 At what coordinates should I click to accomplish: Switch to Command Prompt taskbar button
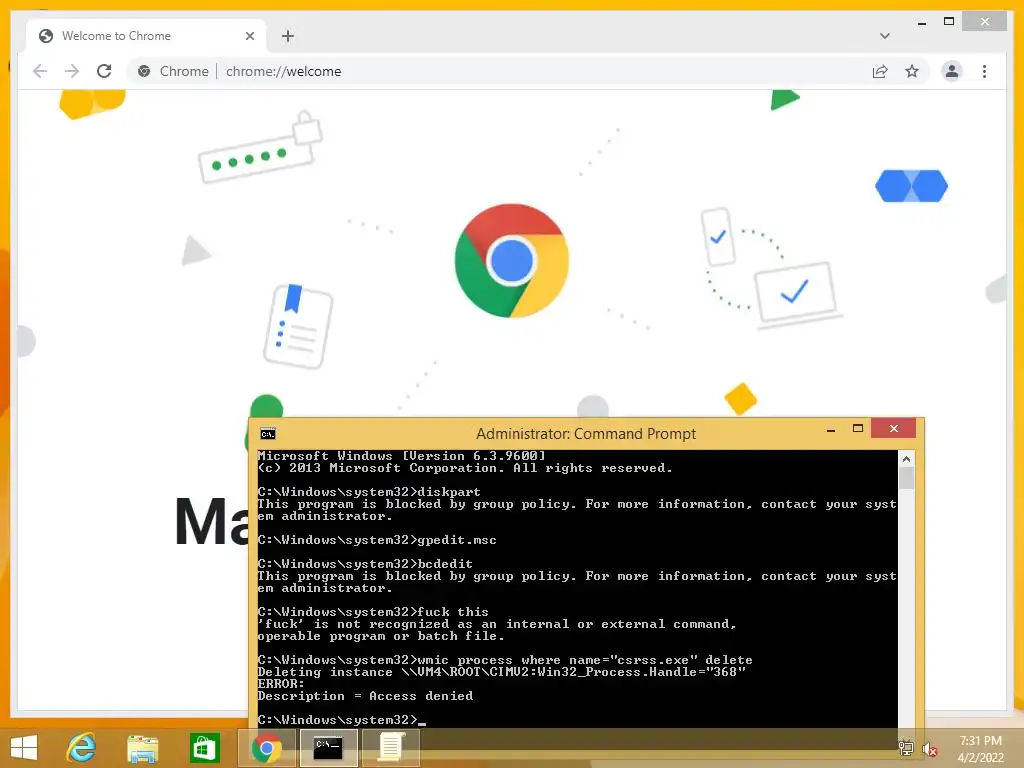328,748
